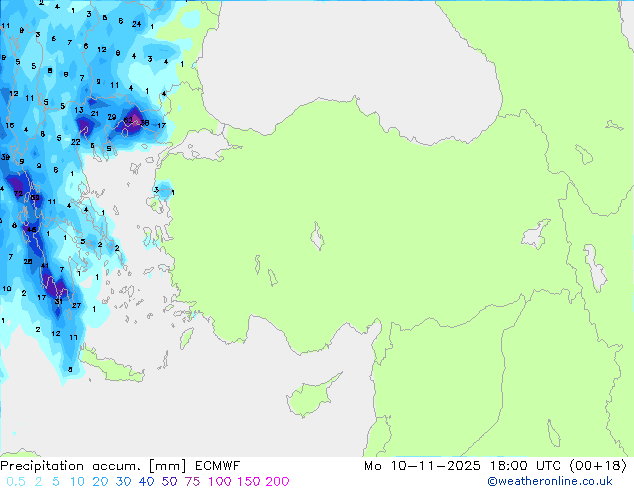Click legend value 50
Screen dimensions: 634x490
(x=169, y=482)
